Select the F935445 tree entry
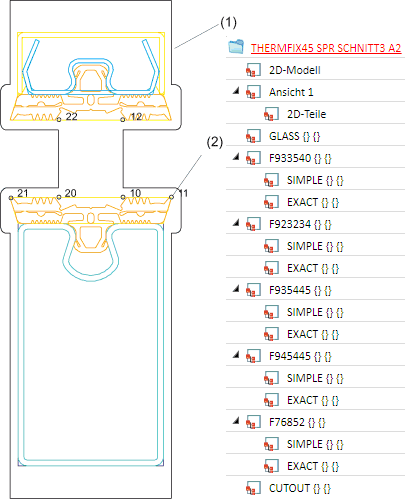Image resolution: width=405 pixels, height=499 pixels. coord(300,290)
